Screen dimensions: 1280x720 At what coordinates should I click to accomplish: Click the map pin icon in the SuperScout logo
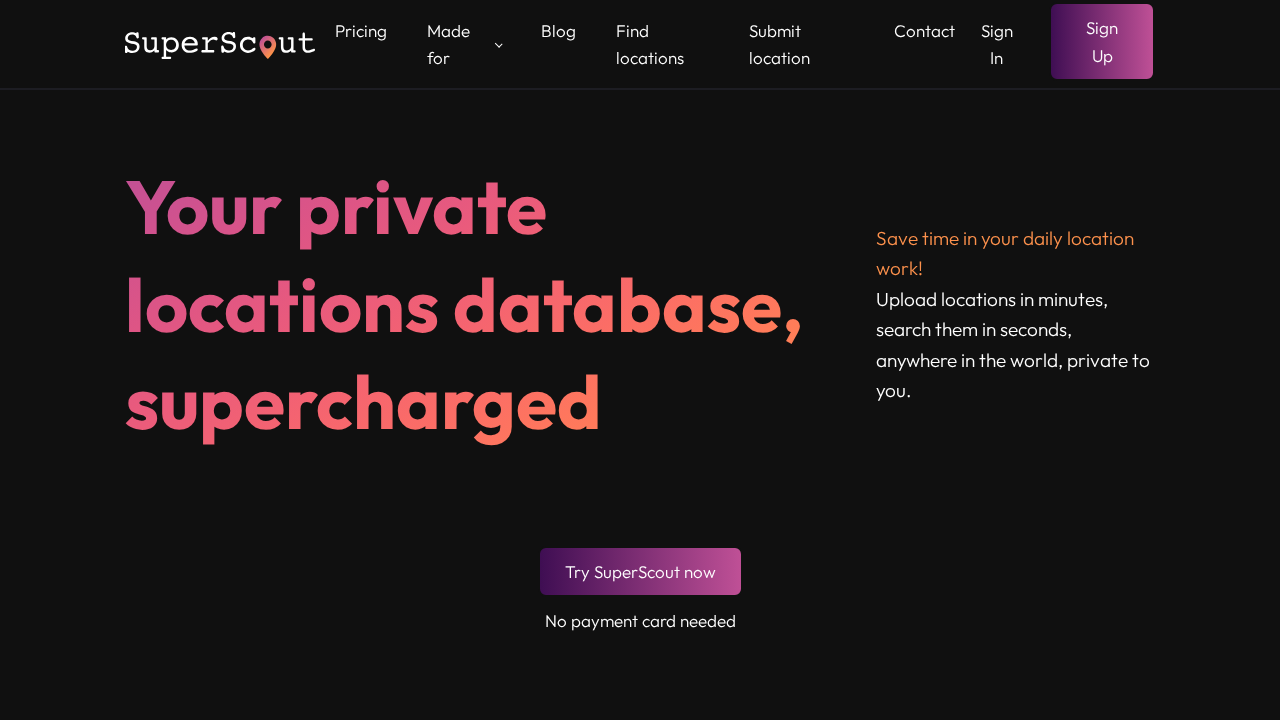tap(267, 46)
